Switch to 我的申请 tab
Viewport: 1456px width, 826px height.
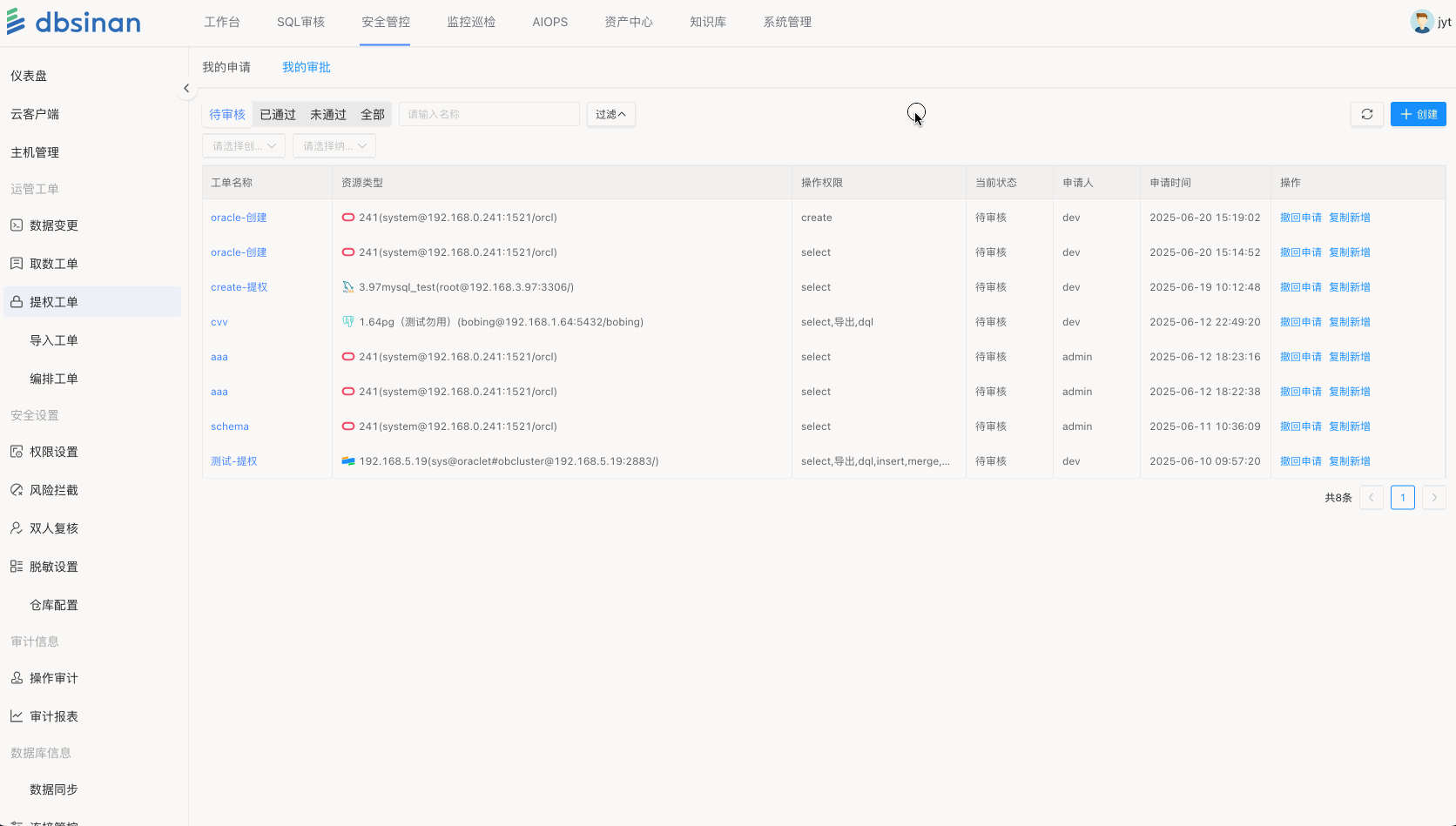coord(226,67)
